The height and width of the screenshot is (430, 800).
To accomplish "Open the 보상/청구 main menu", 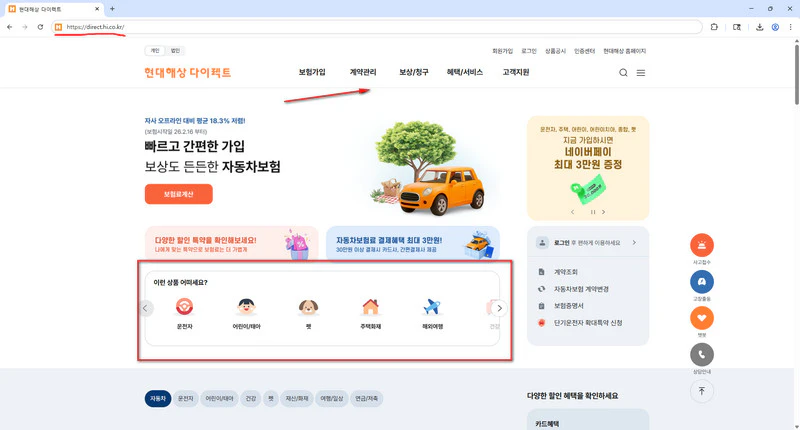I will [x=414, y=72].
